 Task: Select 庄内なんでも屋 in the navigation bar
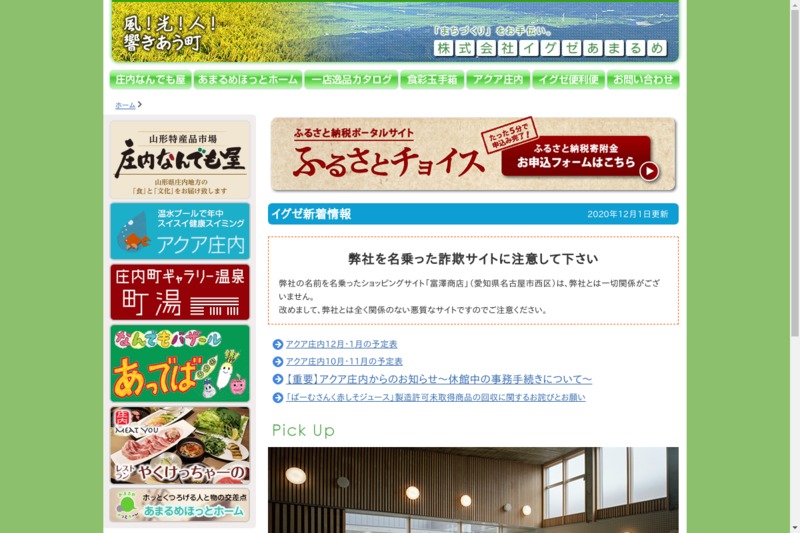click(150, 79)
